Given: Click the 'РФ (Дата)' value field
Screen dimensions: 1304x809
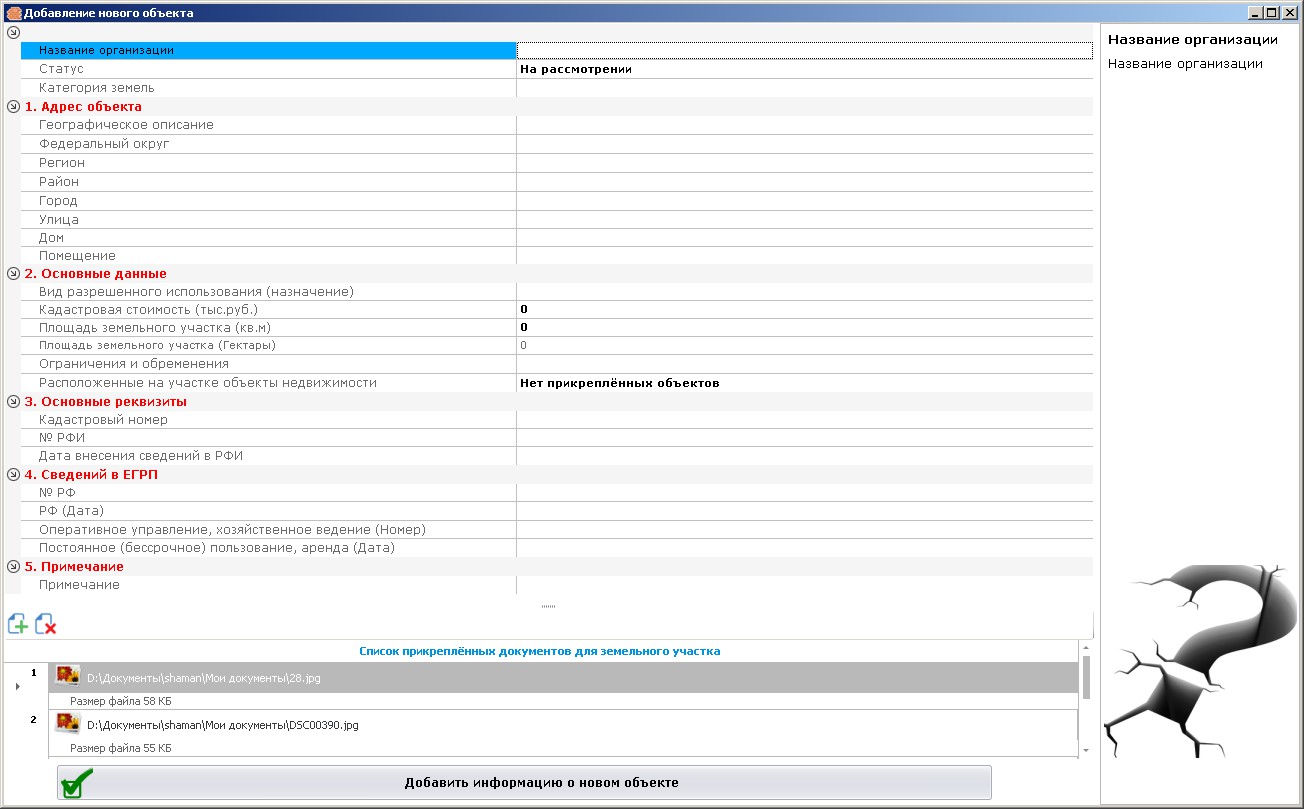Looking at the screenshot, I should (x=804, y=511).
